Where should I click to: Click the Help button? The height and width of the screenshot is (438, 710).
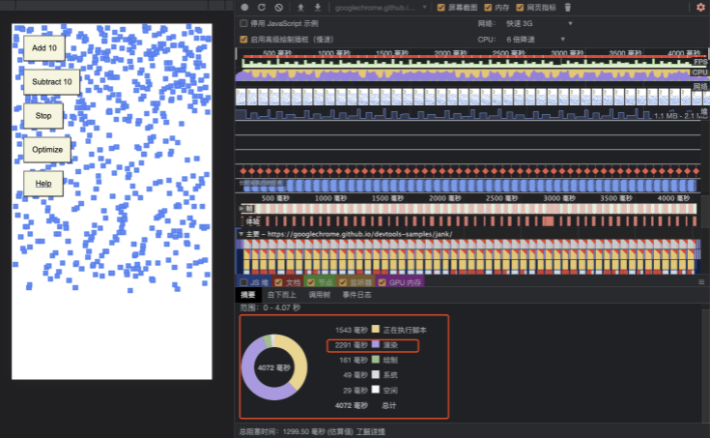(43, 183)
